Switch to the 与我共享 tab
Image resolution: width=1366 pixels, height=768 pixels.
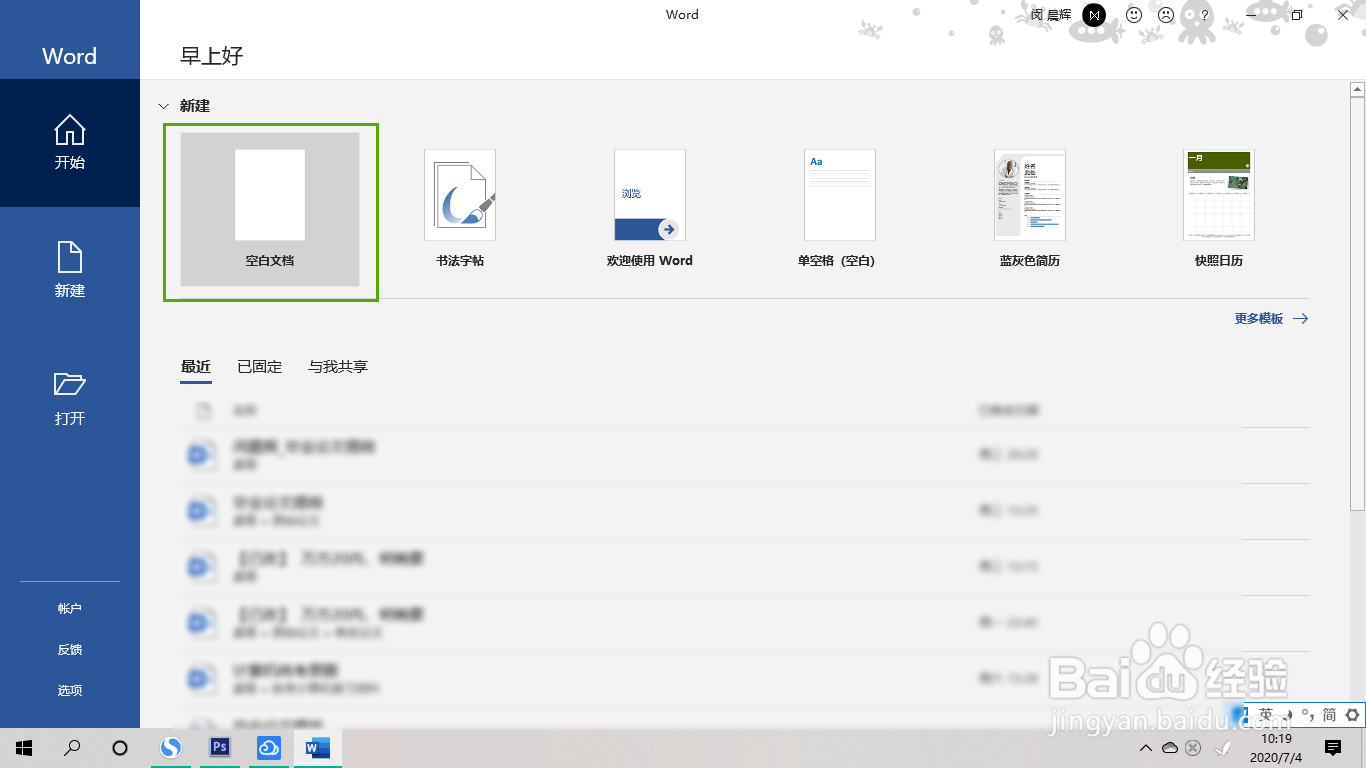click(338, 367)
